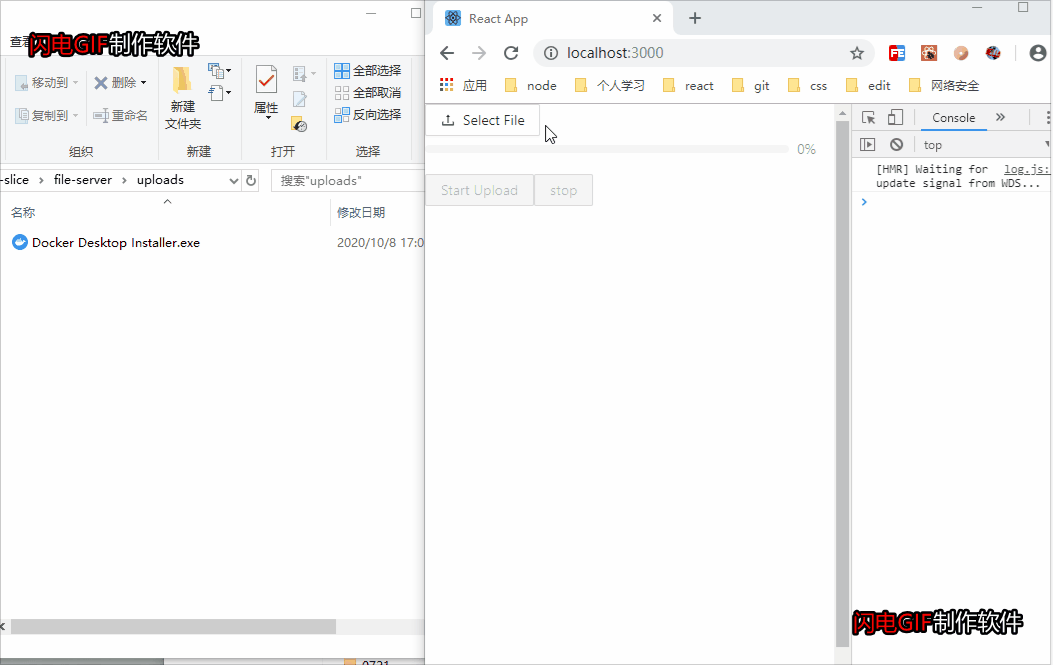Open the easy access dropdown in Explorer
This screenshot has height=665, width=1053.
click(220, 93)
